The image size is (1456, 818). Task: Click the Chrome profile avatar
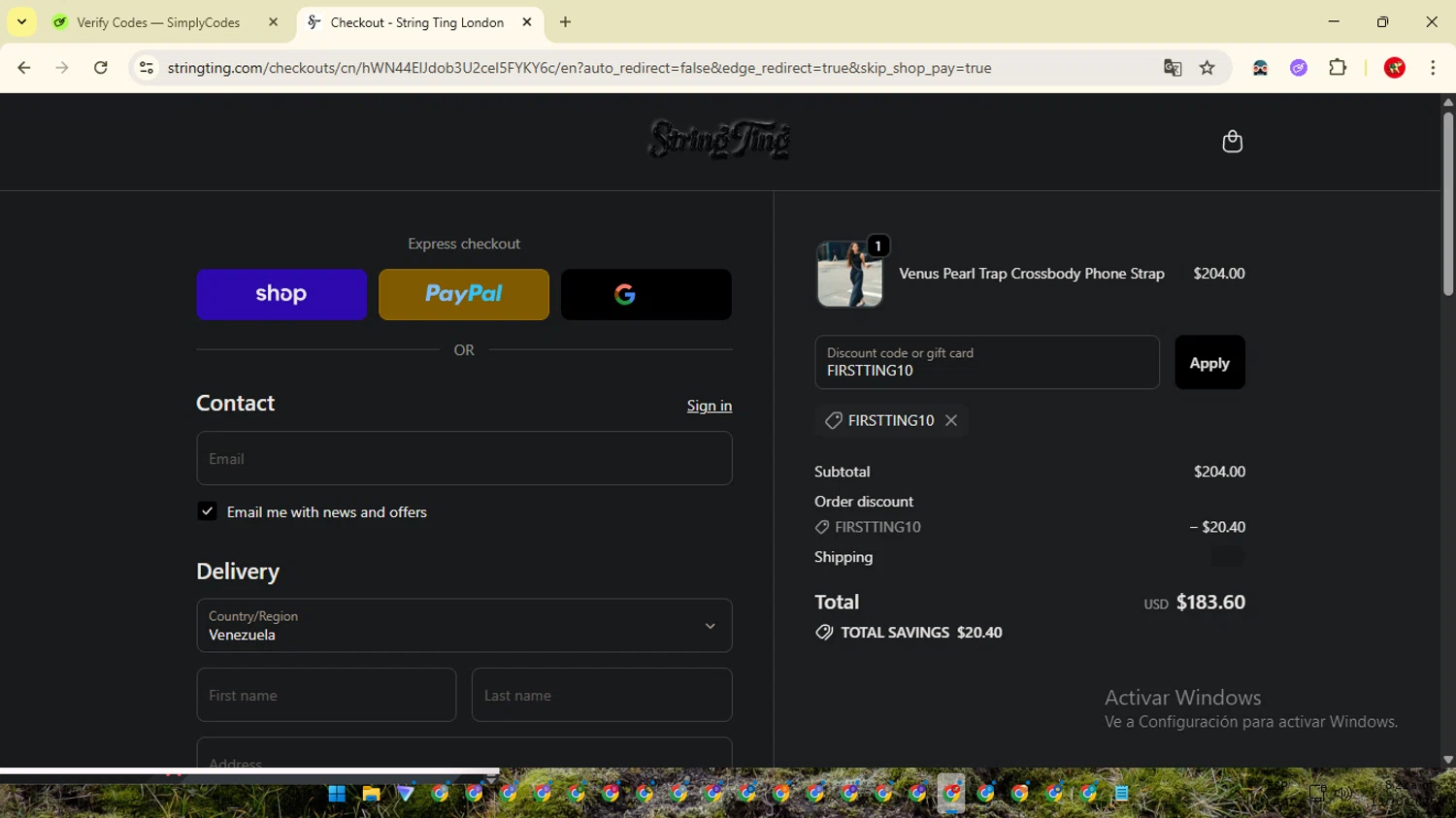[1395, 68]
